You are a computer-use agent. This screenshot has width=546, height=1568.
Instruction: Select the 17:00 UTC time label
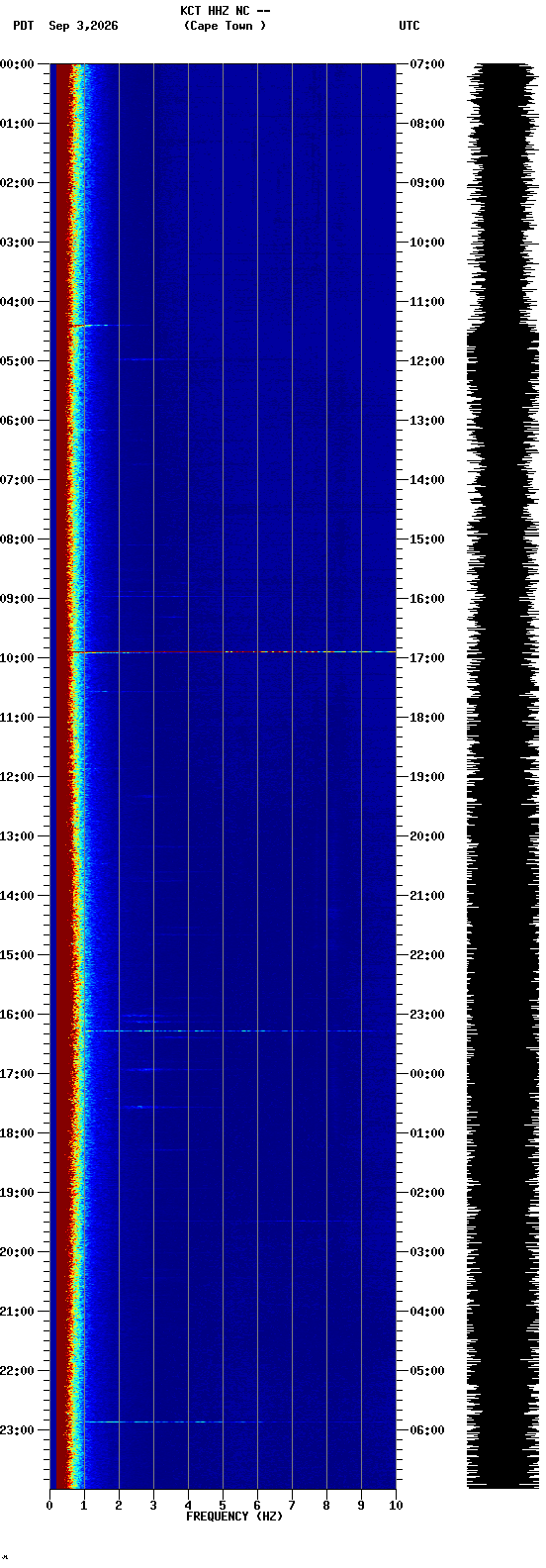(x=427, y=658)
